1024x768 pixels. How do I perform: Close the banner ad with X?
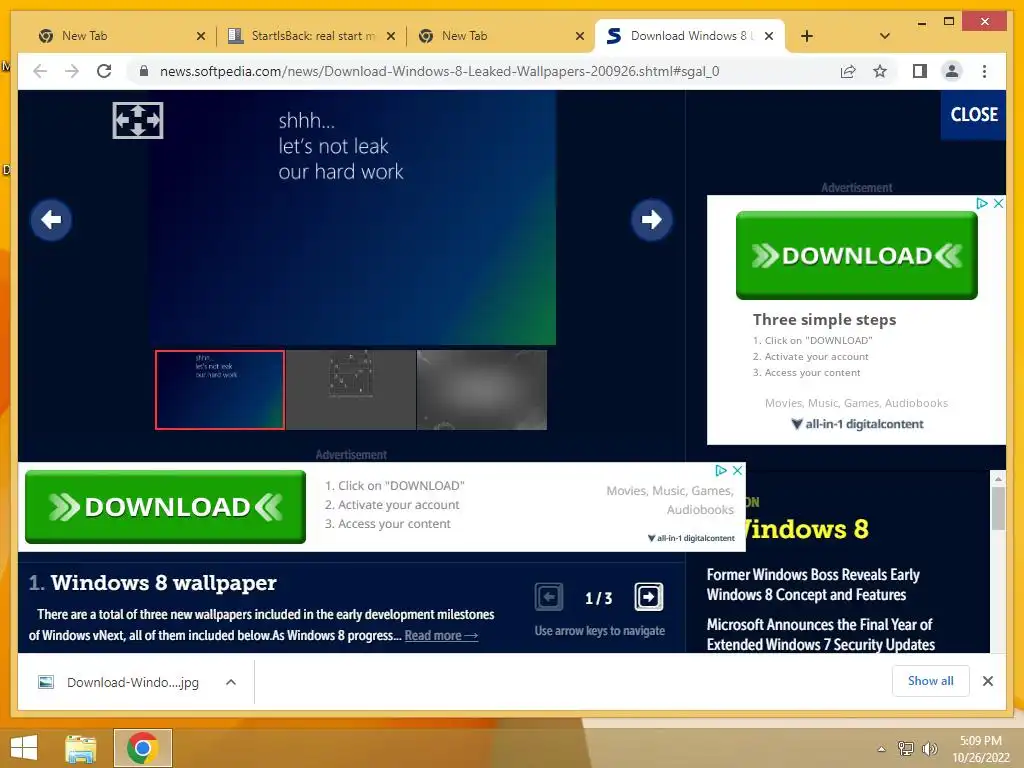737,470
